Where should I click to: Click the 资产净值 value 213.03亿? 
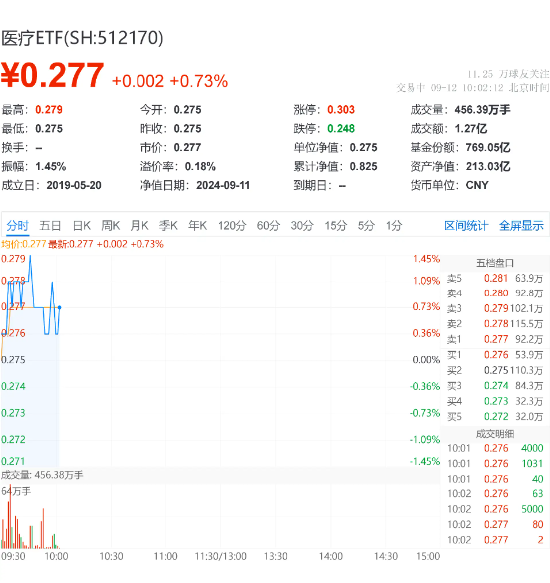[x=488, y=166]
